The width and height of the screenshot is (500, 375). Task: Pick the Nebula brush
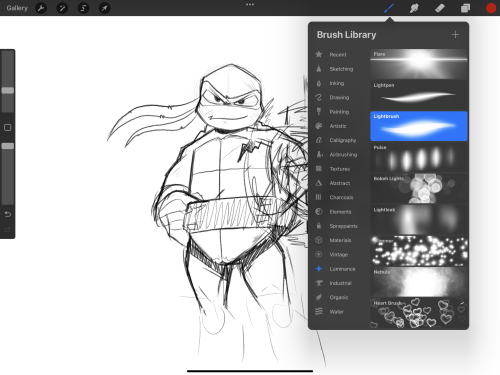tap(419, 282)
